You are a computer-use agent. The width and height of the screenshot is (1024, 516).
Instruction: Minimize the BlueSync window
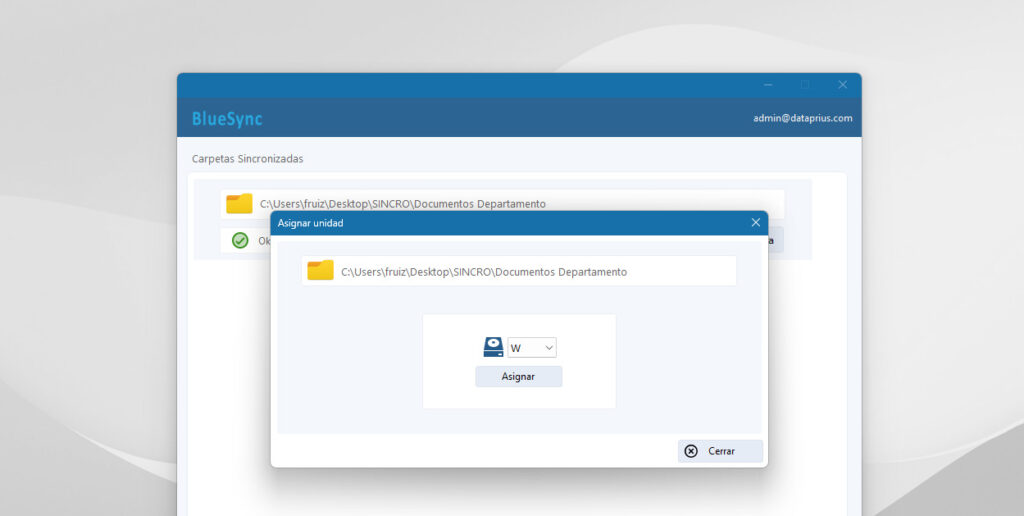(768, 85)
